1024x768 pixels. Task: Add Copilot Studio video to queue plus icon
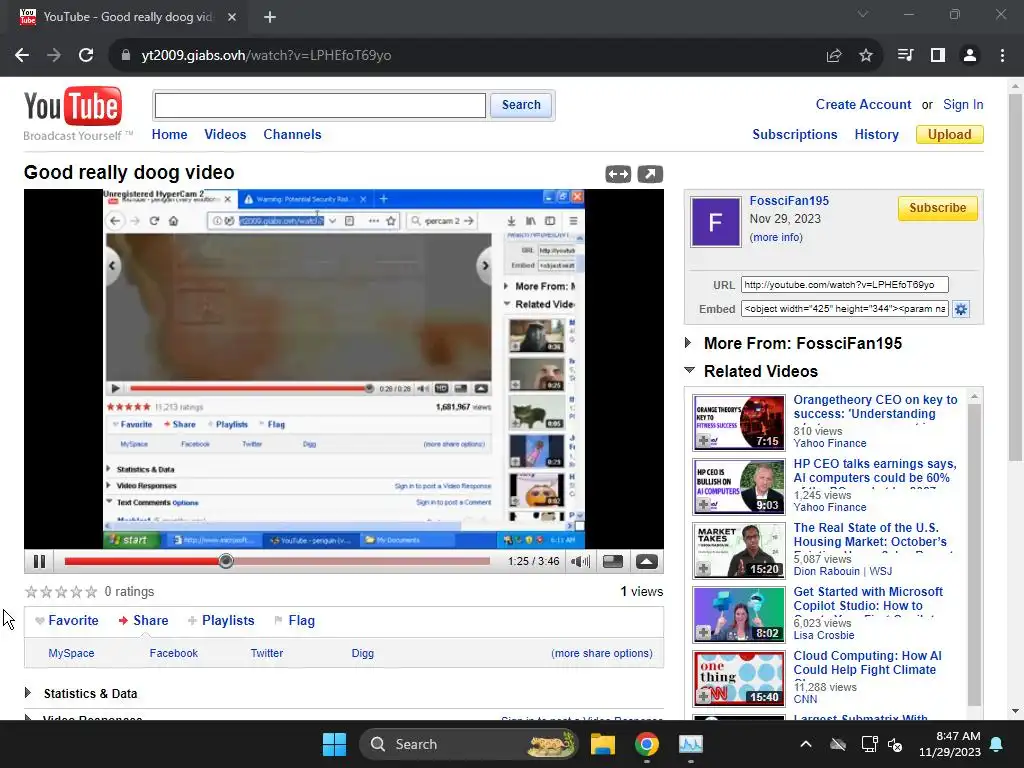(703, 633)
